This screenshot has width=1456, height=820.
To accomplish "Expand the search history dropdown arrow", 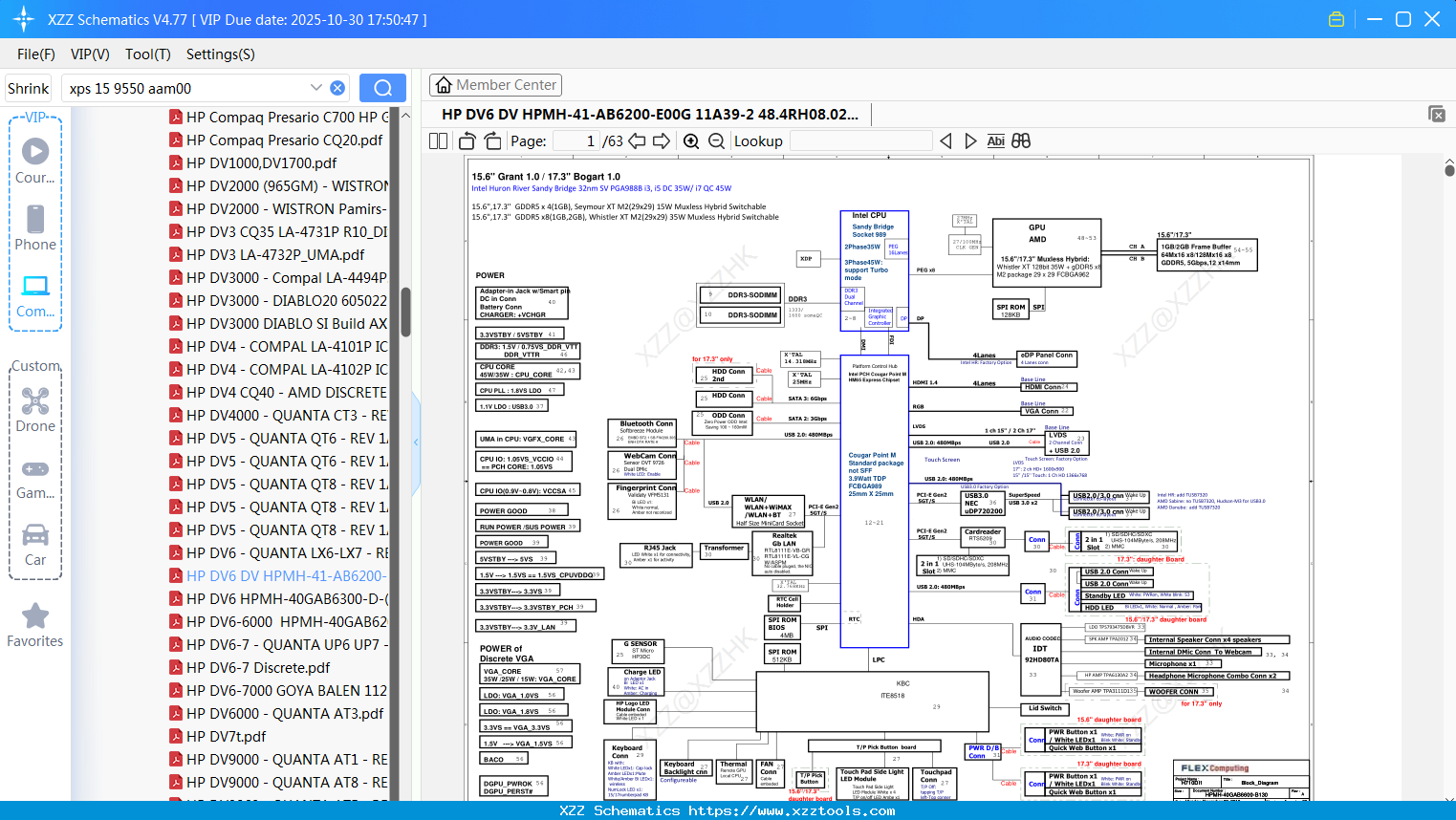I will click(316, 88).
